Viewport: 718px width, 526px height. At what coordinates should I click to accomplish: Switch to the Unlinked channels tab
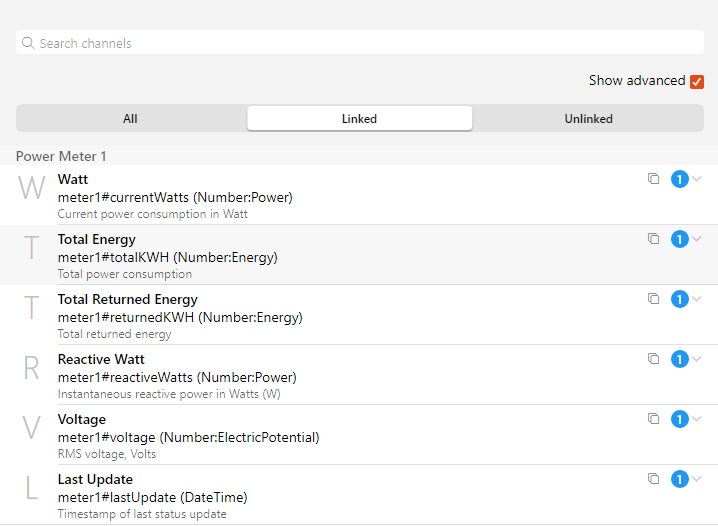[x=588, y=119]
